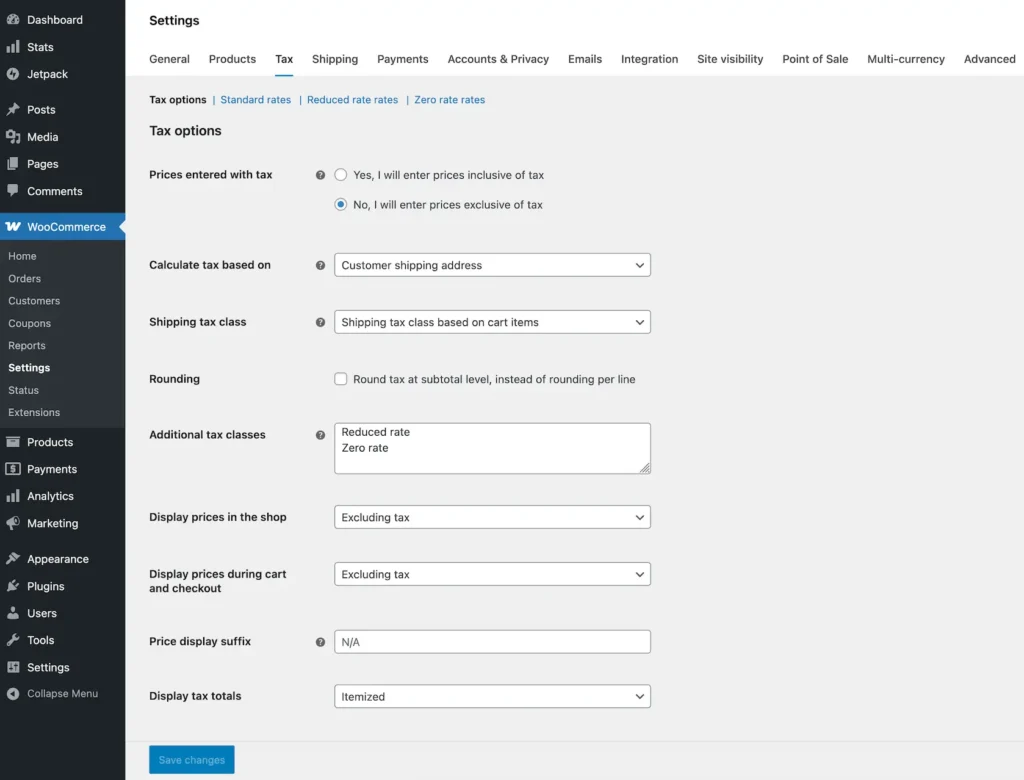Viewport: 1024px width, 780px height.
Task: Choose Excluding tax for shop price display
Action: click(x=492, y=517)
